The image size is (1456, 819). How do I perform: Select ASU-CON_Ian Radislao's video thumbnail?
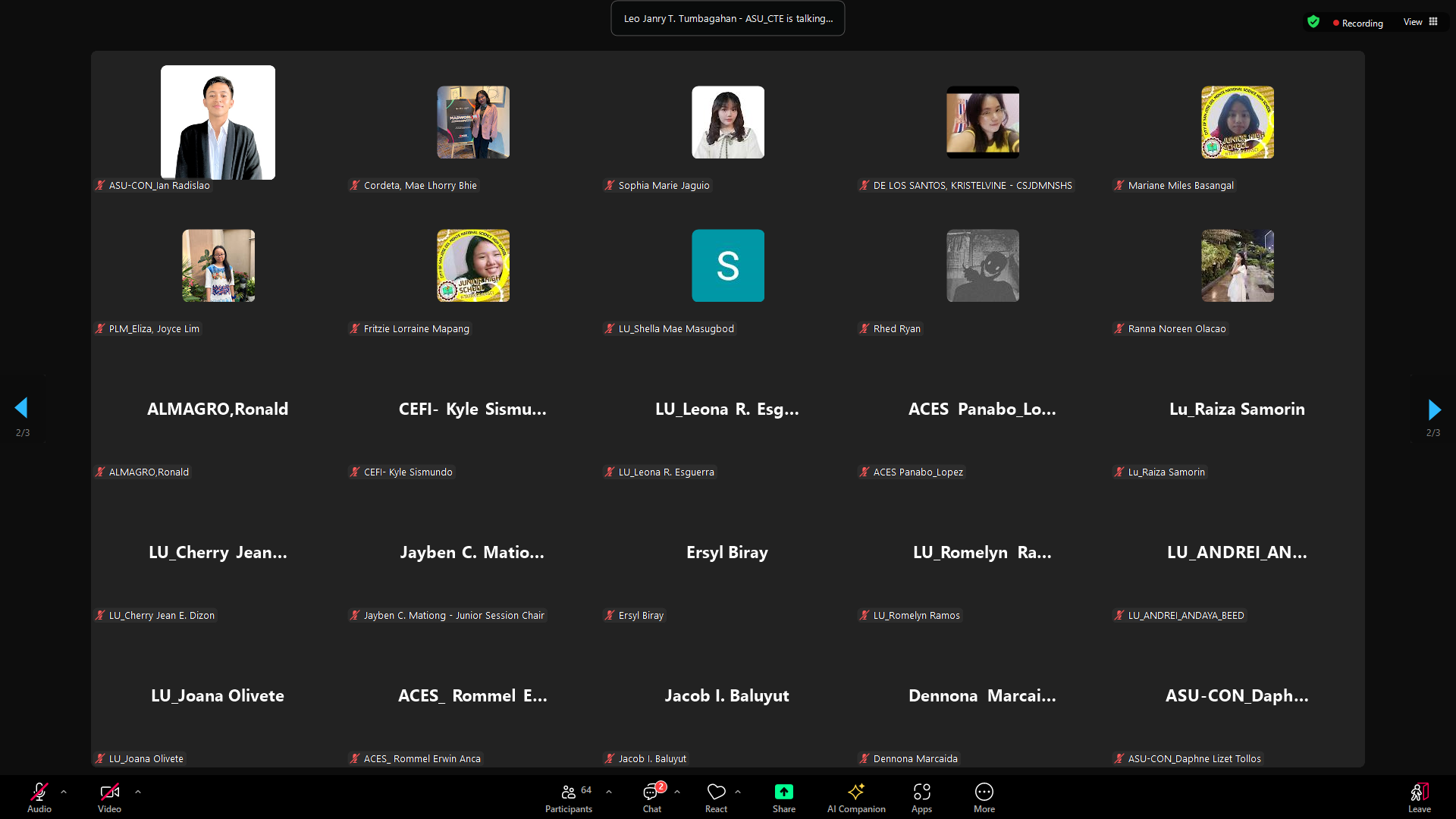(218, 122)
